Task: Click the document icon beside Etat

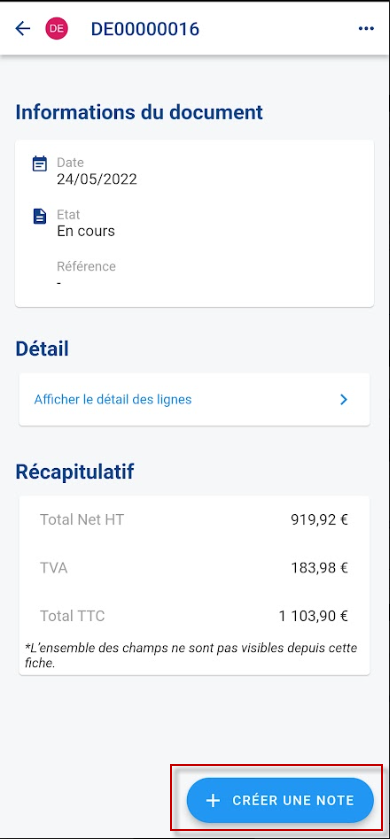Action: pos(40,216)
